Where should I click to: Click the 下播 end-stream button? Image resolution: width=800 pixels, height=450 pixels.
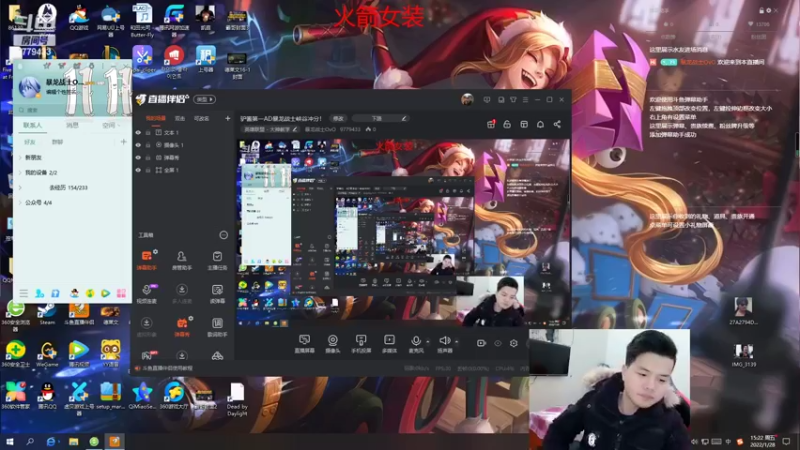[x=377, y=118]
